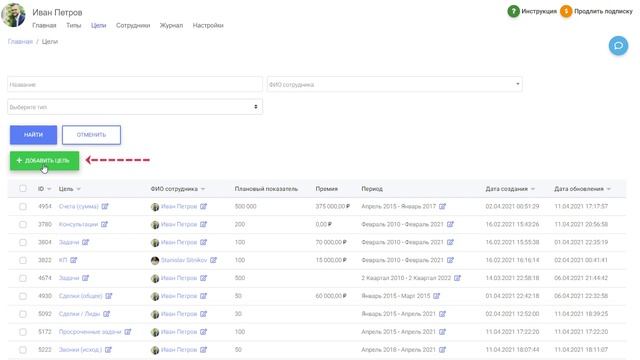
Task: Edit employee icon next to Stanislav Strokov
Action: pyautogui.click(x=213, y=260)
